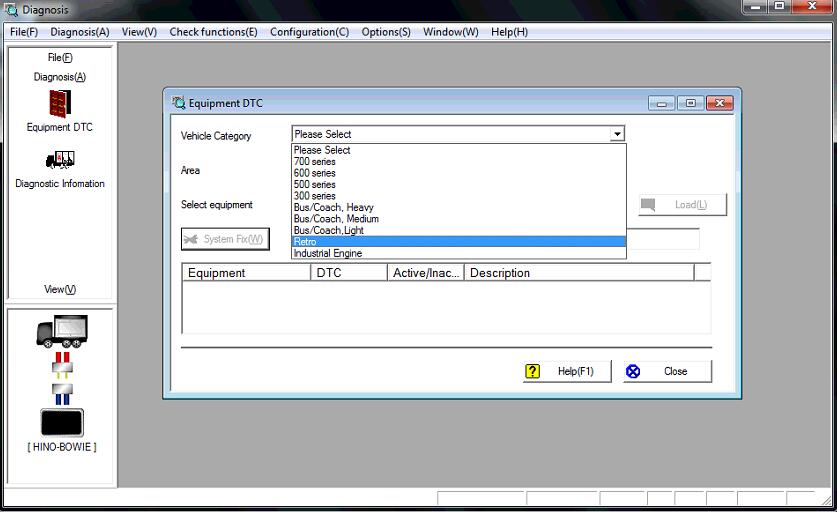Click the Close button in the dialog
The image size is (837, 512).
click(x=667, y=371)
